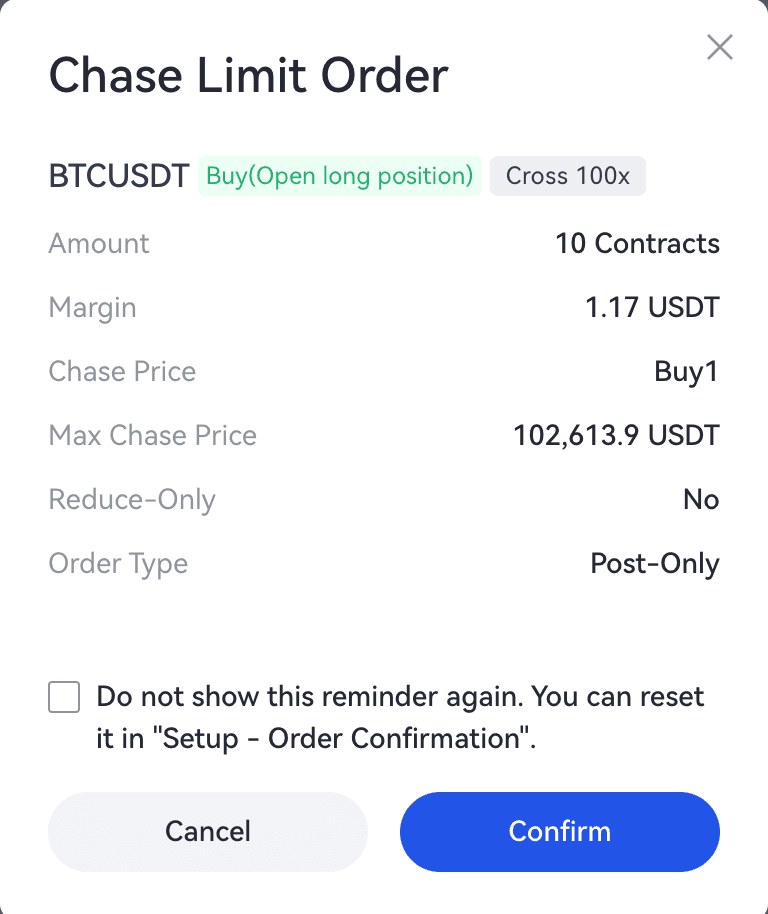
Task: Click the Chase Limit Order title
Action: (x=248, y=76)
